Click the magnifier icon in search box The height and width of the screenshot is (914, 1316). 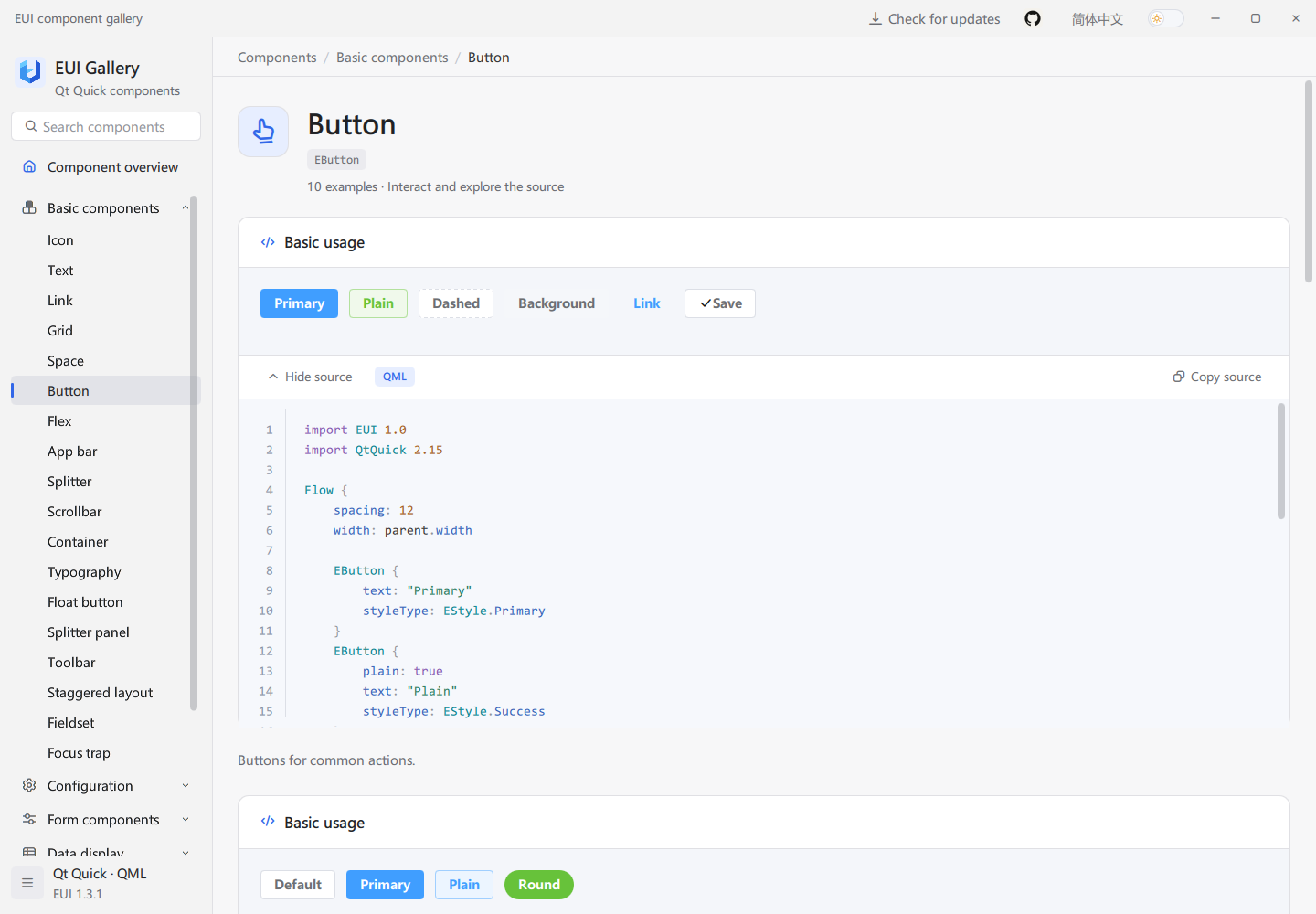click(x=31, y=126)
